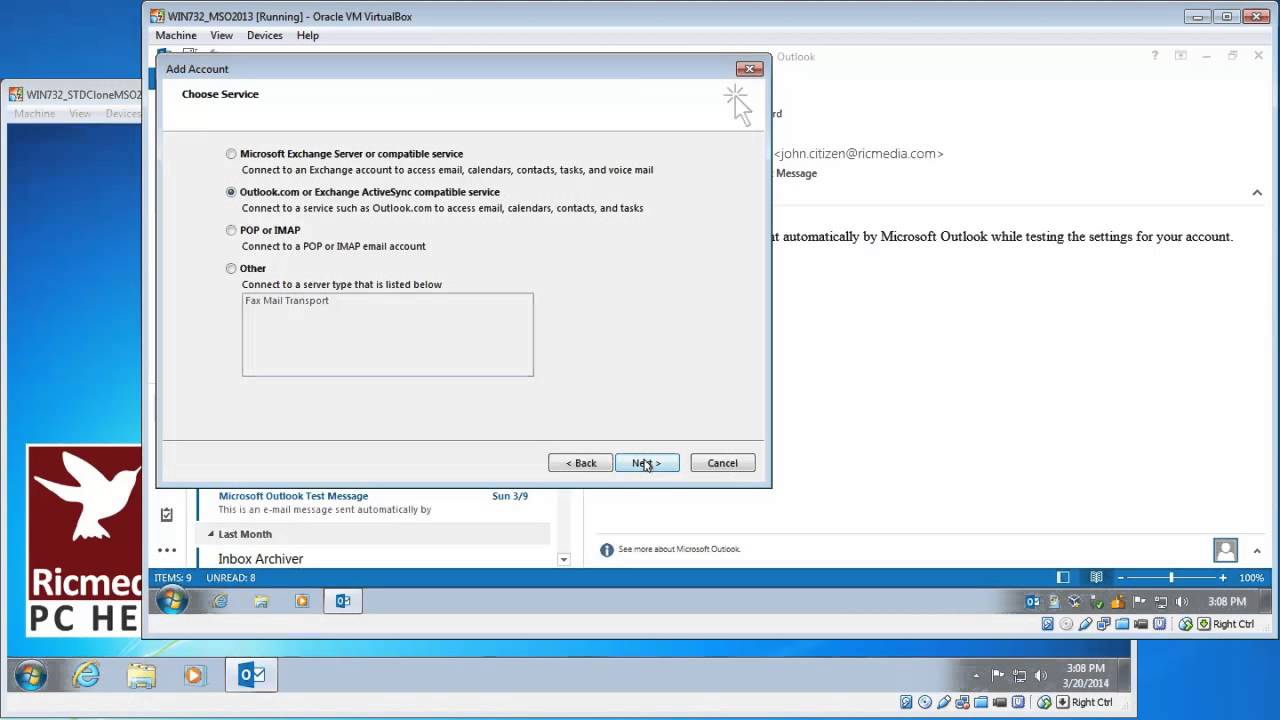Click shared folders indicator in STDClone VM status bar
The width and height of the screenshot is (1280, 720).
pos(981,702)
